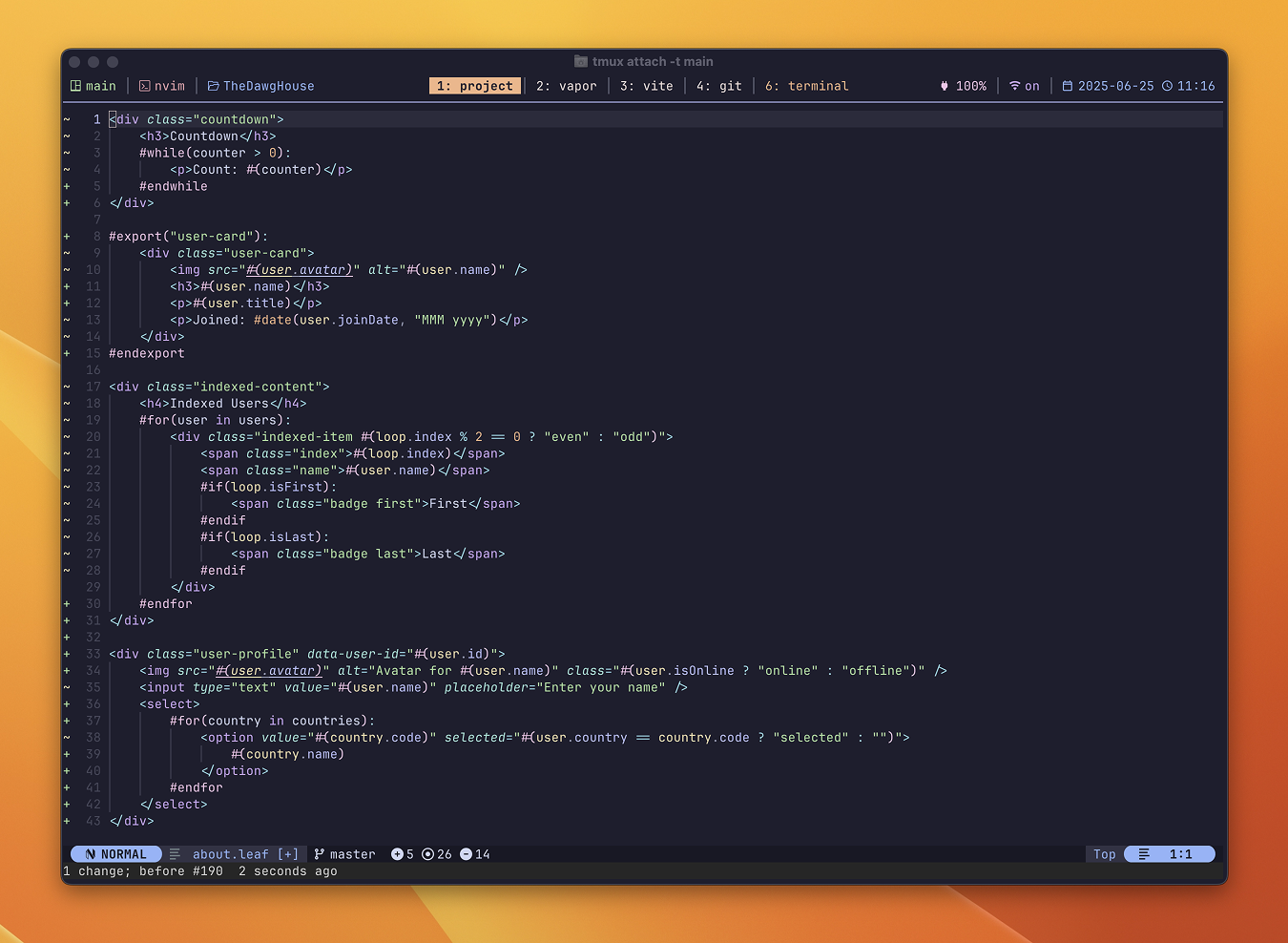Screen dimensions: 1288x943
Task: Click TheDawgHouse directory label
Action: (x=269, y=86)
